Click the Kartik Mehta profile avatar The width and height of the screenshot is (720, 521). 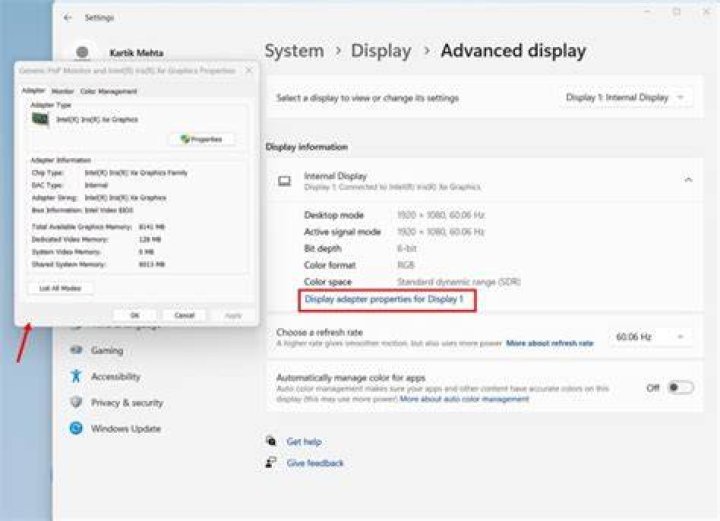point(83,52)
